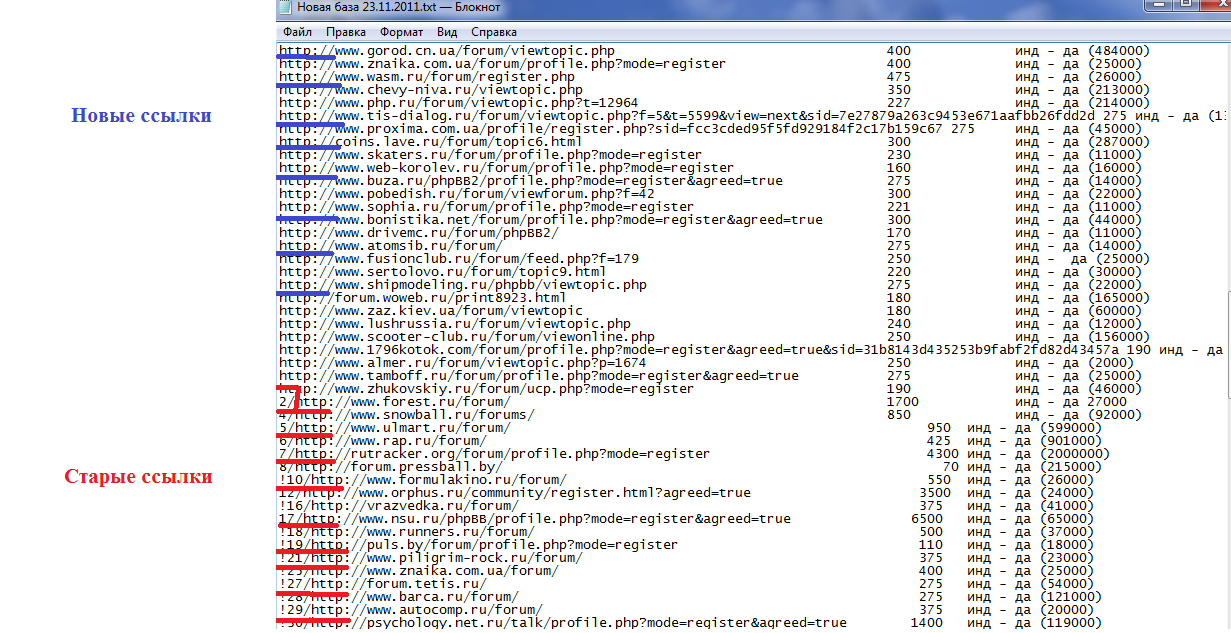The height and width of the screenshot is (633, 1231).
Task: Click the forum.woweb.ru print8923.html URL
Action: (x=423, y=298)
